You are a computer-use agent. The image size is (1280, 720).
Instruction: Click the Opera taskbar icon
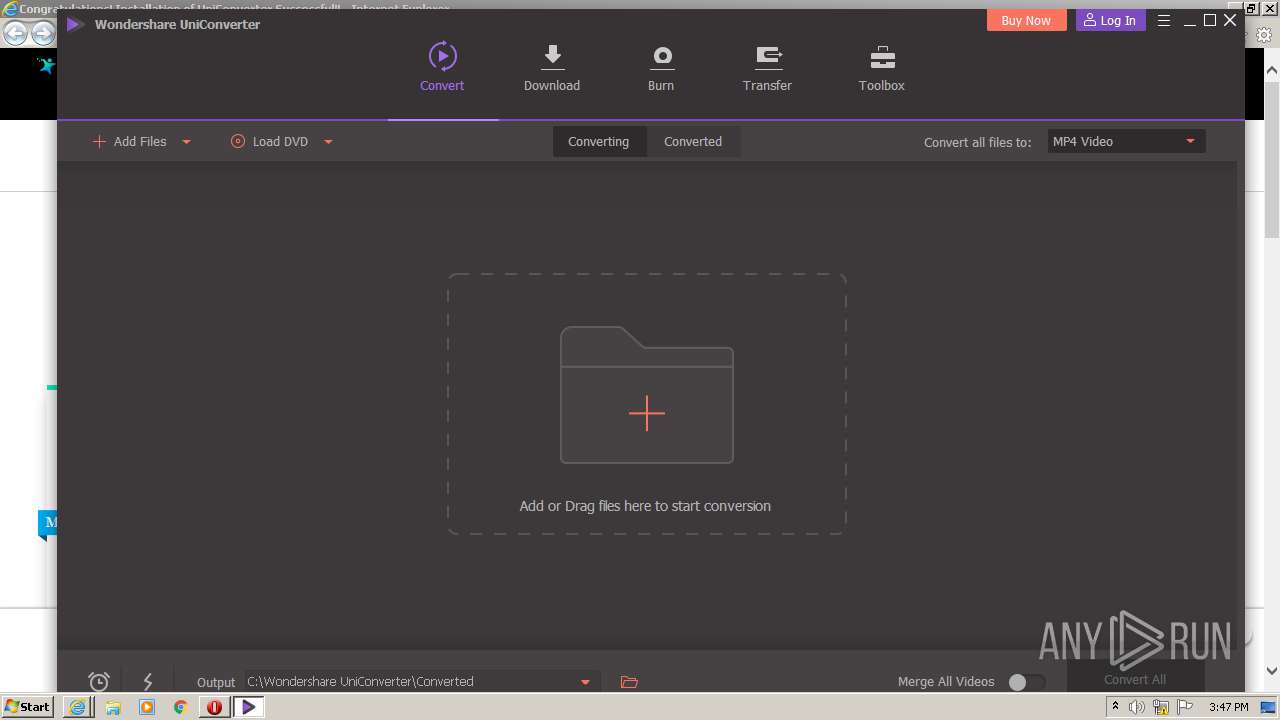tap(214, 707)
